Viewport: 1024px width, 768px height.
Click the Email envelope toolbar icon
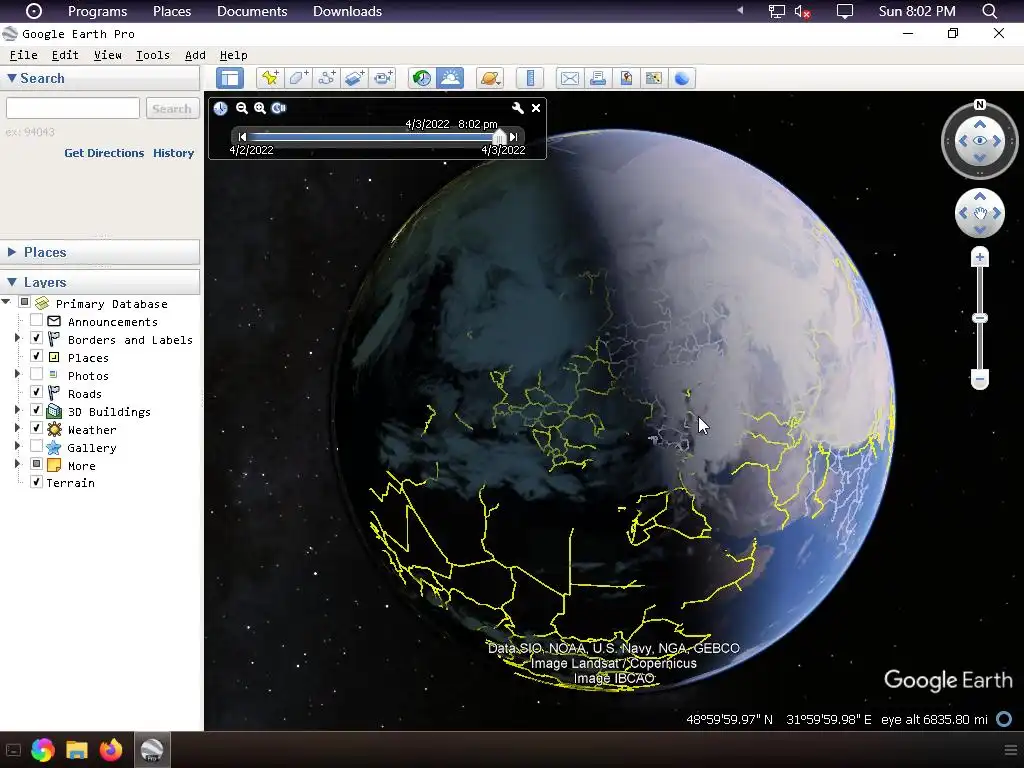coord(569,78)
